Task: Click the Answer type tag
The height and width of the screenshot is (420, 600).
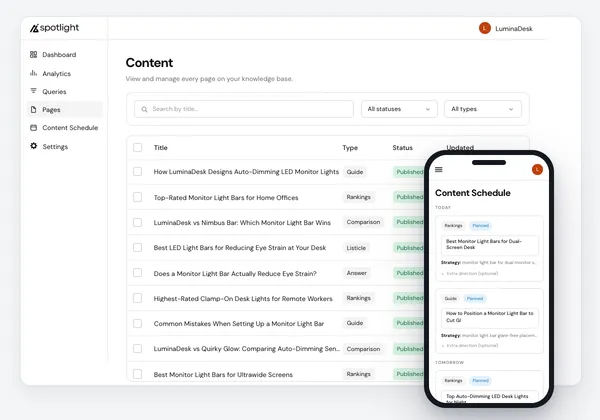Action: point(357,273)
